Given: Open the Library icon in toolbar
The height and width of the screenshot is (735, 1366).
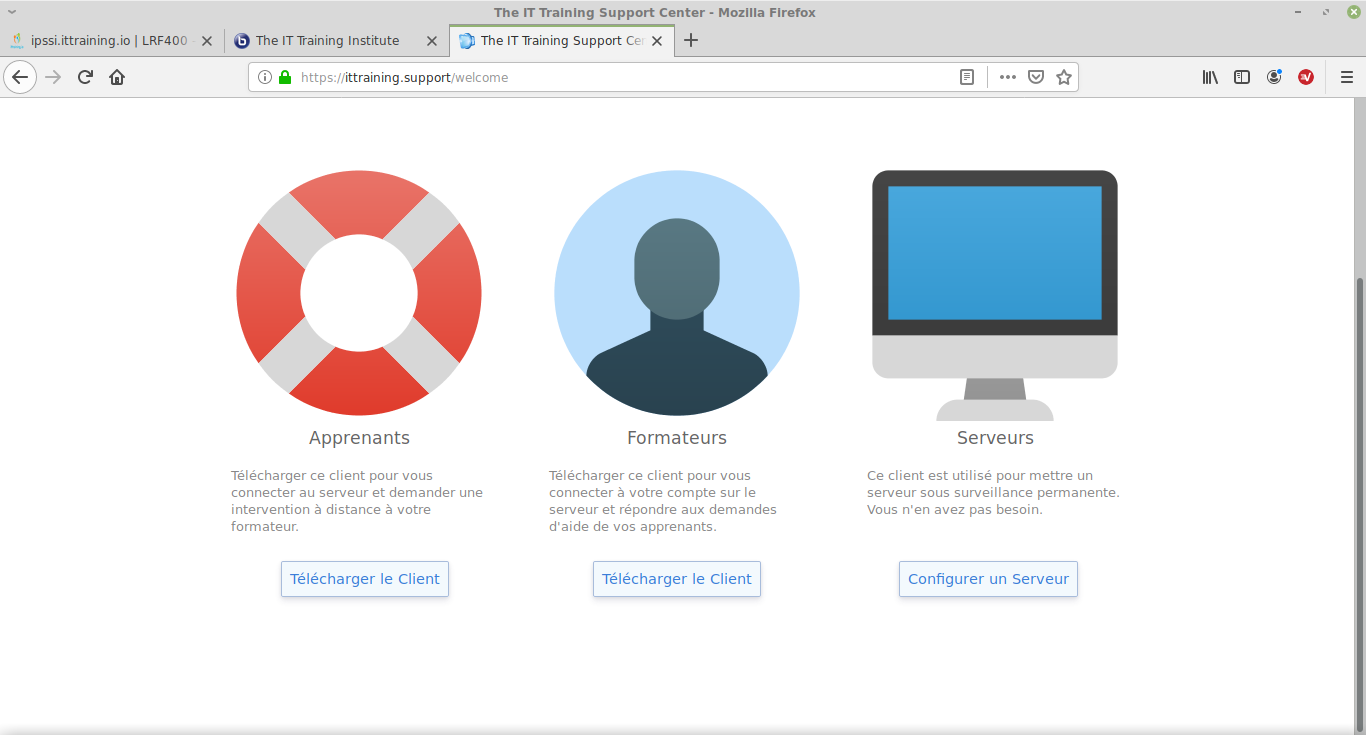Looking at the screenshot, I should coord(1210,77).
